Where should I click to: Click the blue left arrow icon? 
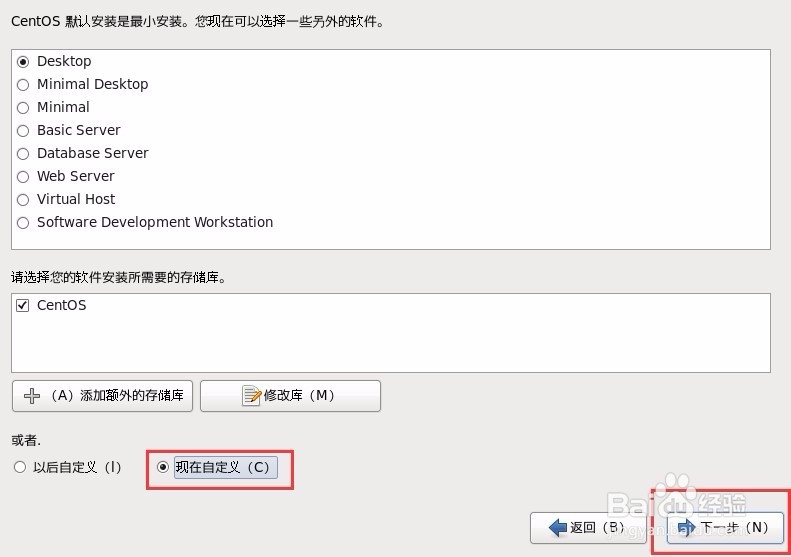tap(558, 528)
